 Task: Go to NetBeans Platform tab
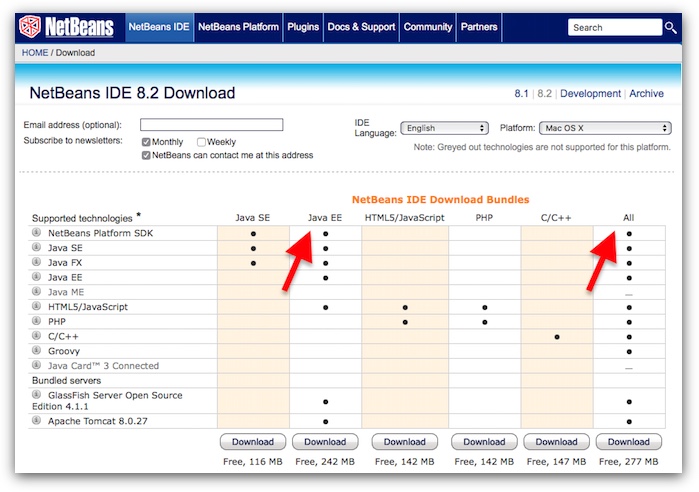[x=238, y=27]
